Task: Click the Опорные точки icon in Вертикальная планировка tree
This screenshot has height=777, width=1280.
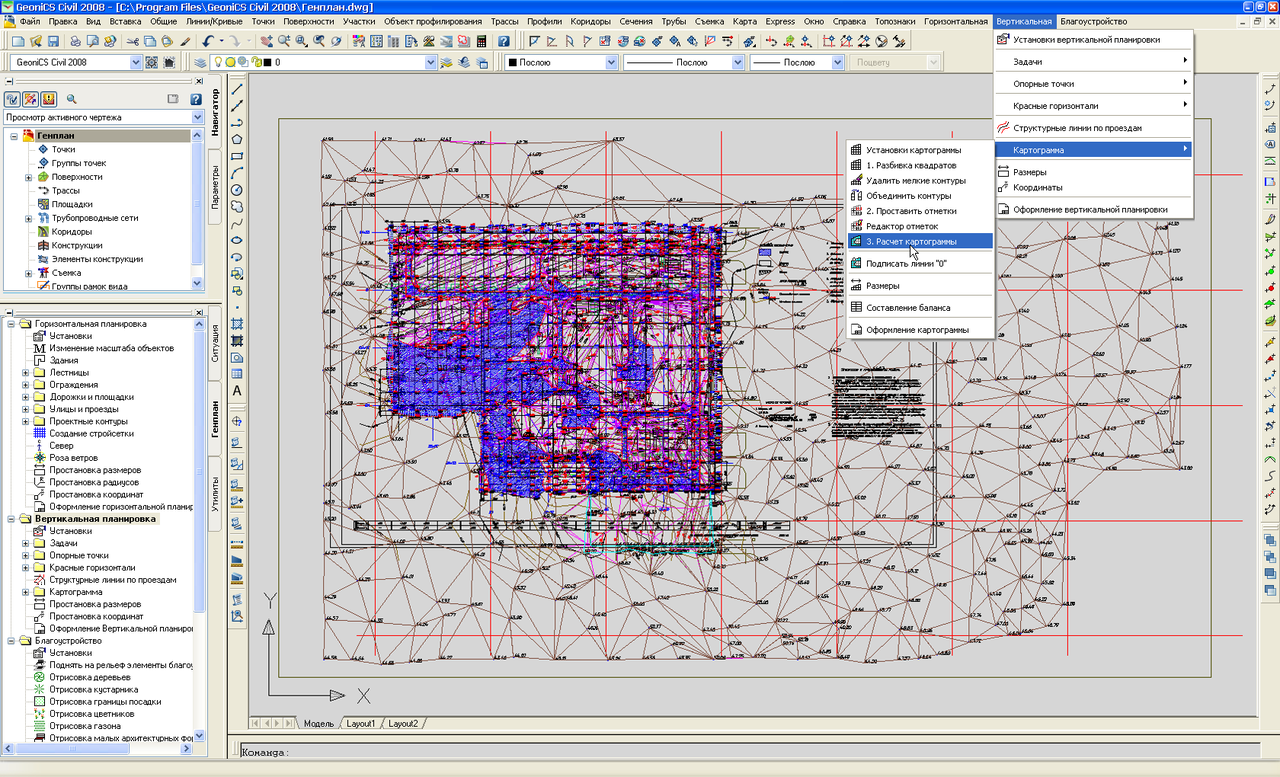Action: 41,556
